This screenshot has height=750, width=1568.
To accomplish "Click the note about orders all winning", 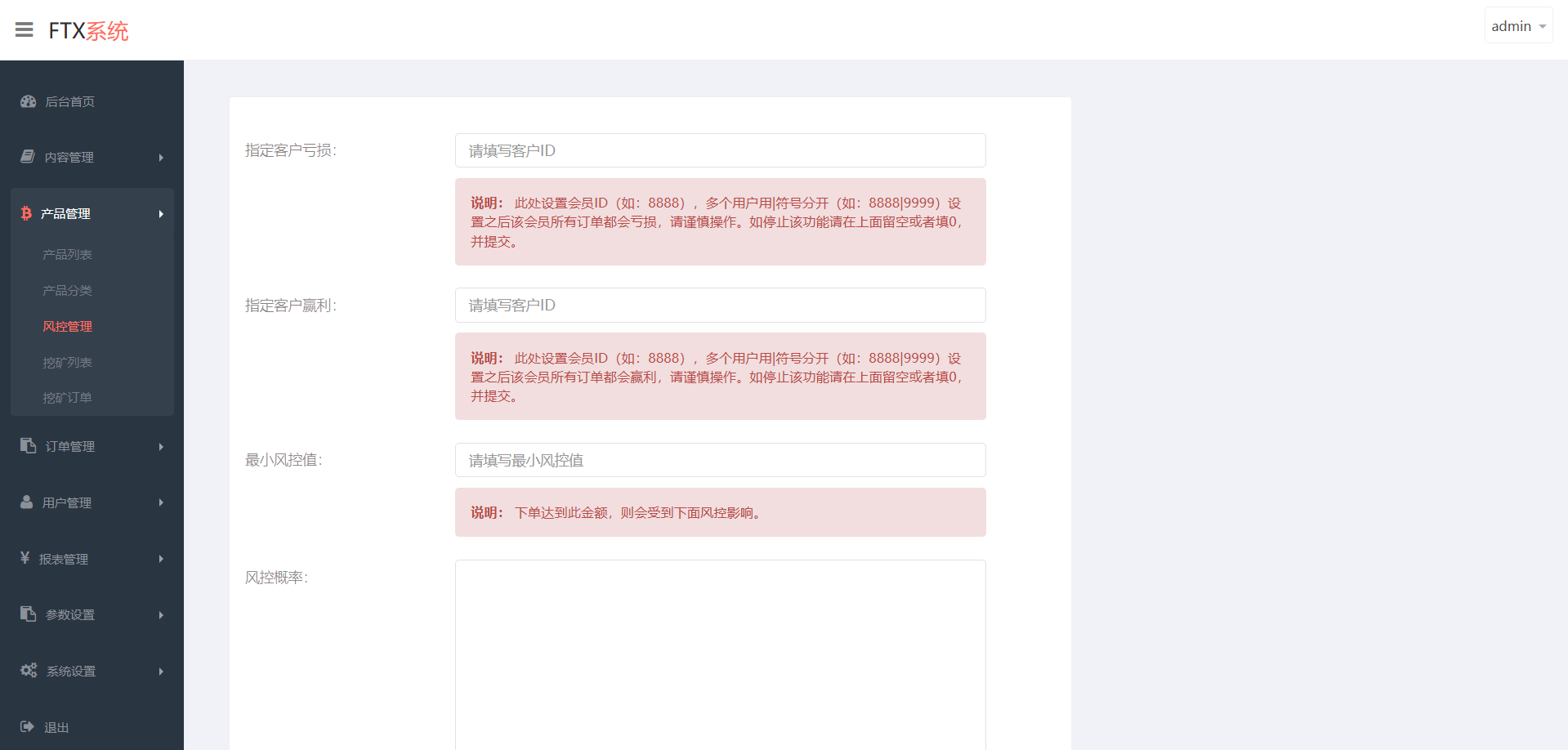I will [720, 377].
